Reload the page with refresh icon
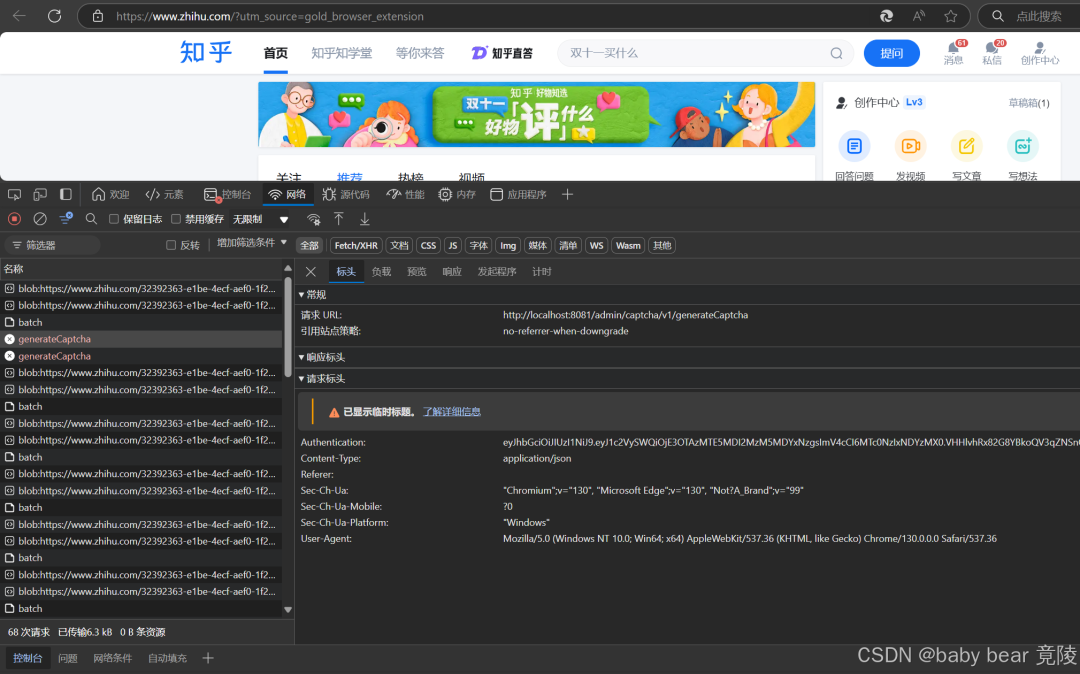Viewport: 1080px width, 674px height. 54,16
